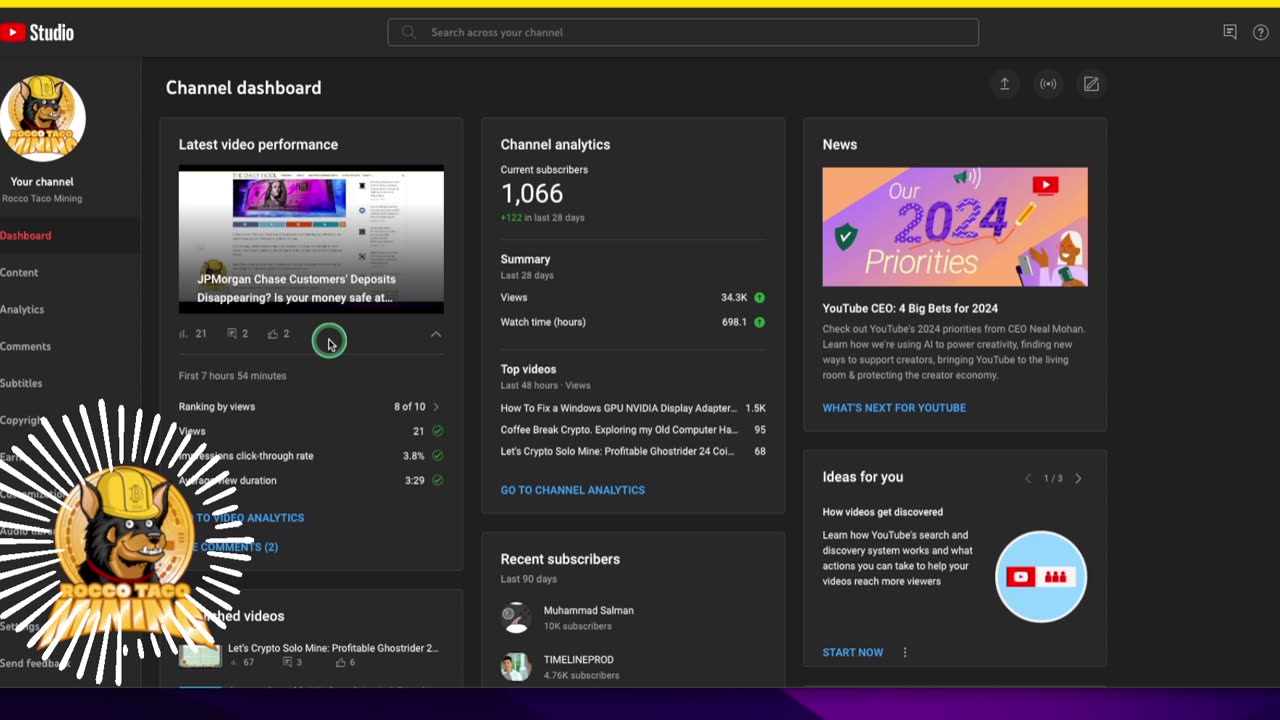Open the three-dot menu beside START NOW
The height and width of the screenshot is (720, 1280).
click(905, 653)
